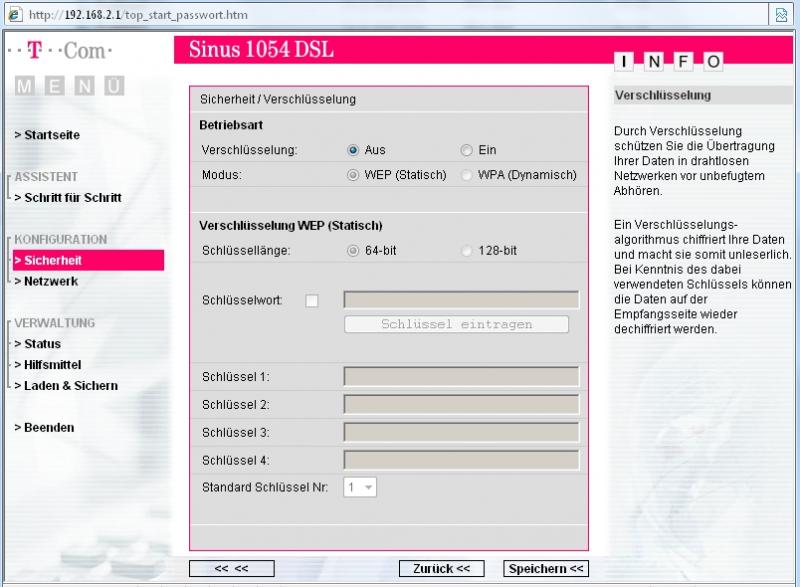
Task: Click the Schlüssel eintragen button
Action: click(457, 324)
